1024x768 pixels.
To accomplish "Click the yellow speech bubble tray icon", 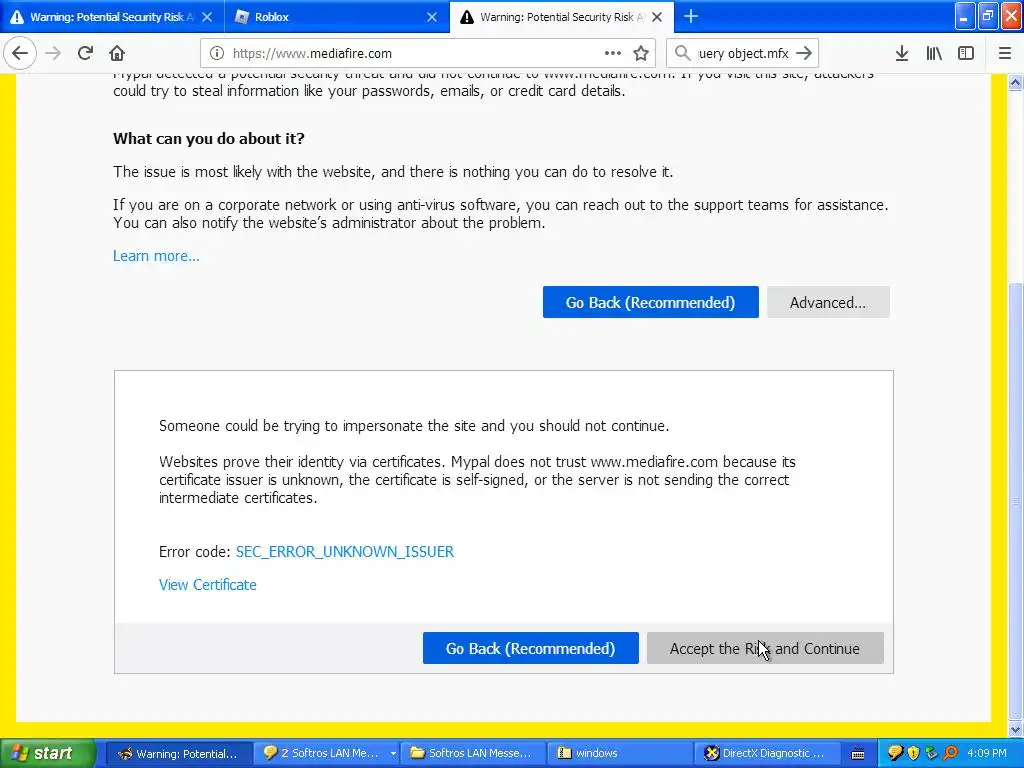I will [895, 754].
